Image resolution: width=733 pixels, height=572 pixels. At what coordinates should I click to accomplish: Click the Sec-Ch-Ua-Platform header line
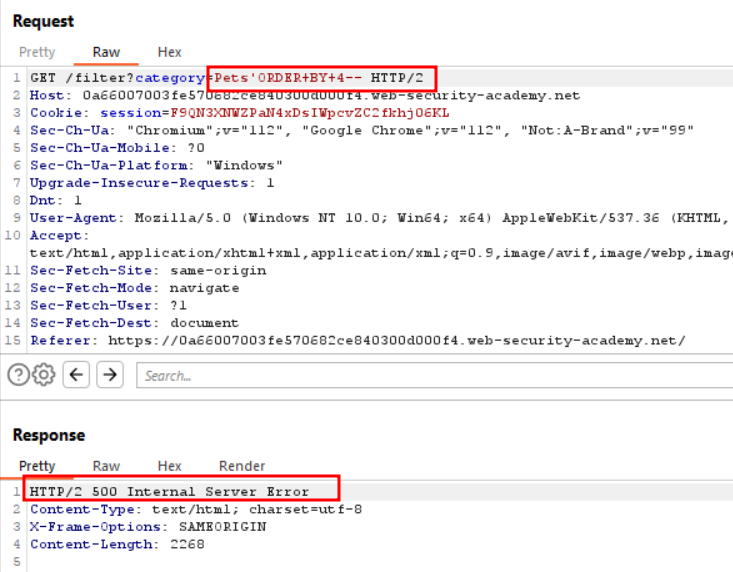(156, 165)
